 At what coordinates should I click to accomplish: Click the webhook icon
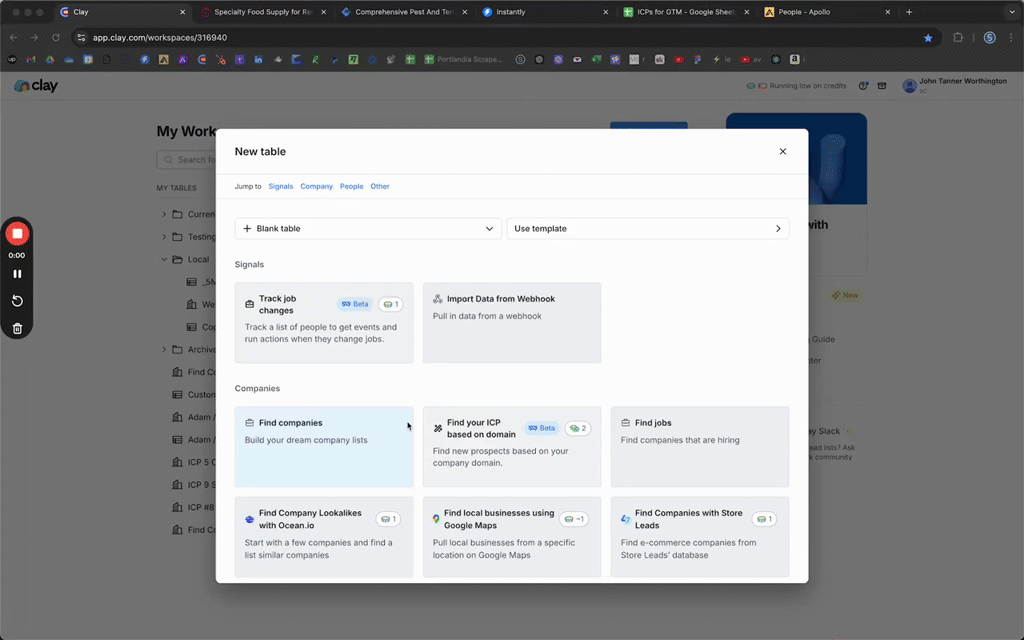[438, 299]
